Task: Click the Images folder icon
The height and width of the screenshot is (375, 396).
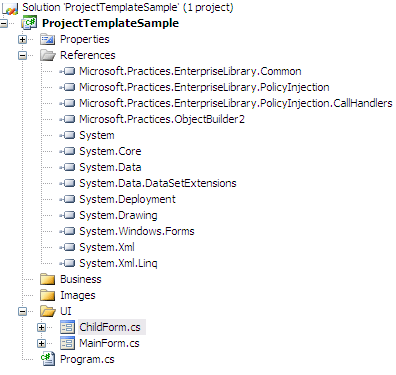Action: tap(47, 295)
